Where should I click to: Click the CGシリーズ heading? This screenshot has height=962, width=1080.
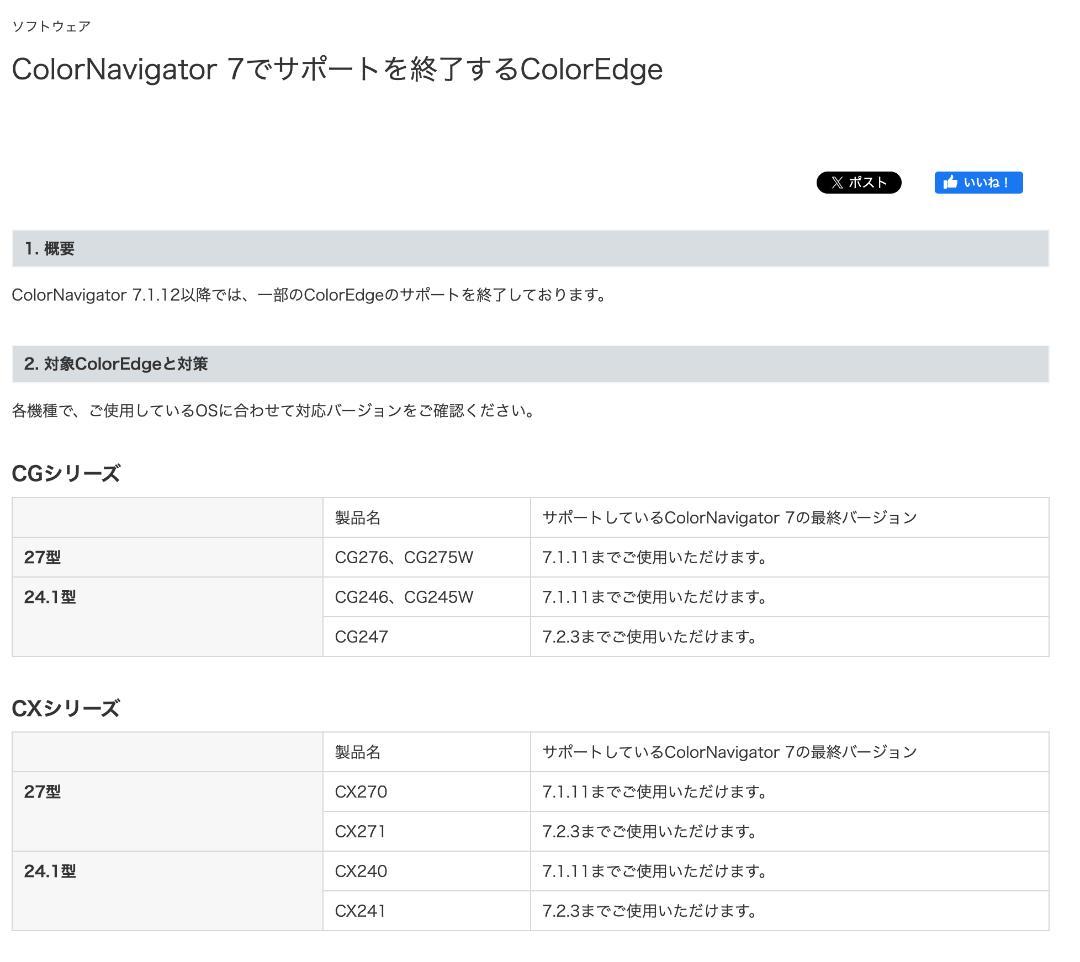tap(64, 473)
